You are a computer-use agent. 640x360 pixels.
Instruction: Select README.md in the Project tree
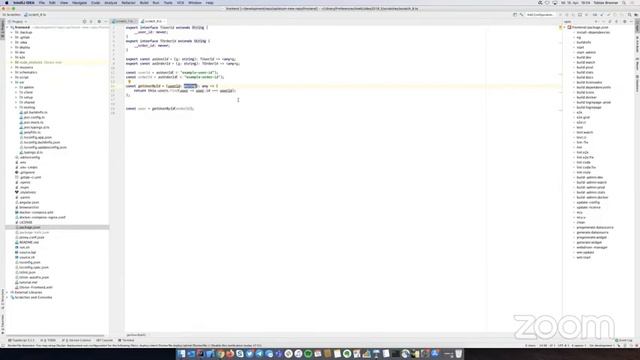tap(29, 242)
